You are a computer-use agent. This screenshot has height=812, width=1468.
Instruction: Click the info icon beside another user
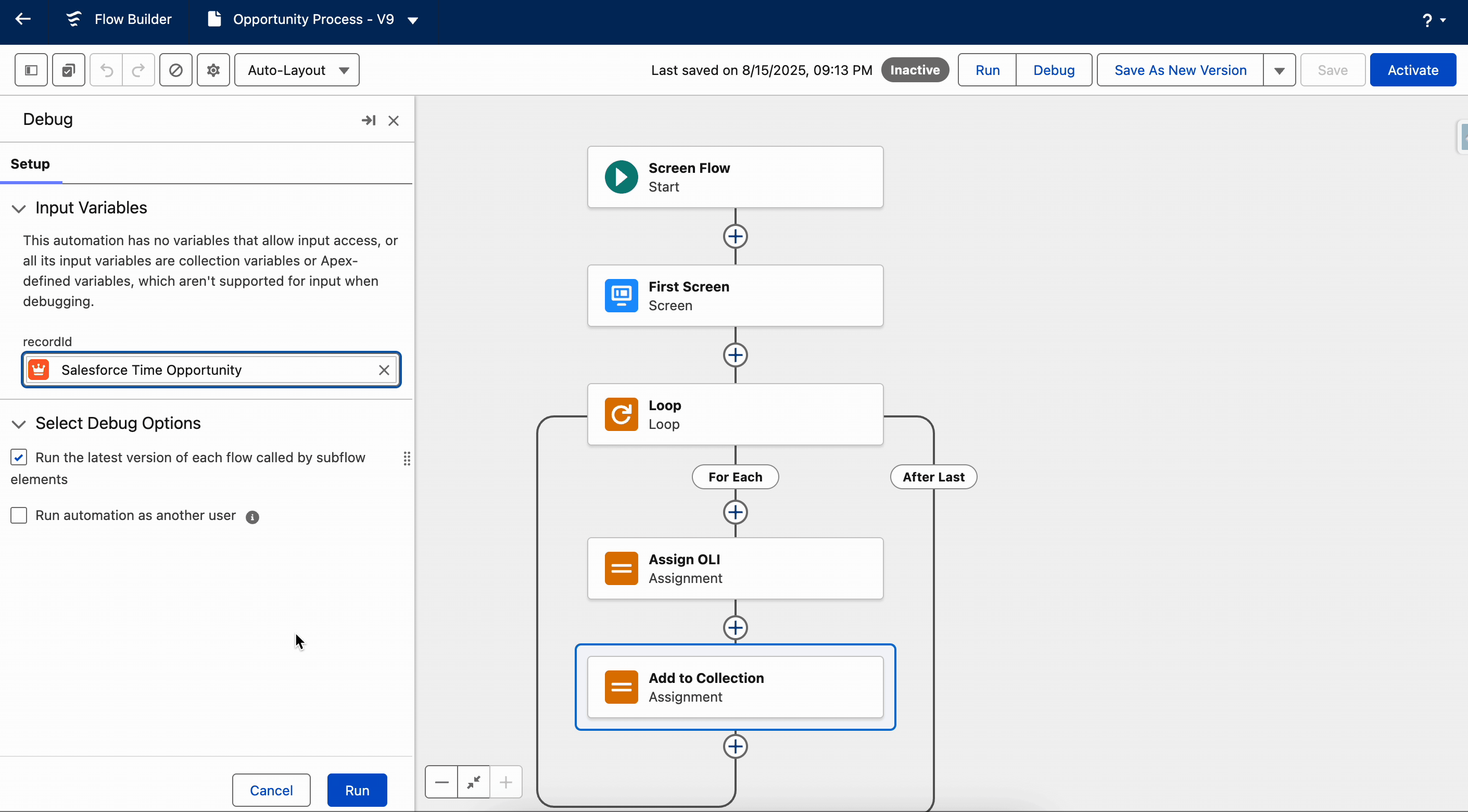pyautogui.click(x=252, y=516)
